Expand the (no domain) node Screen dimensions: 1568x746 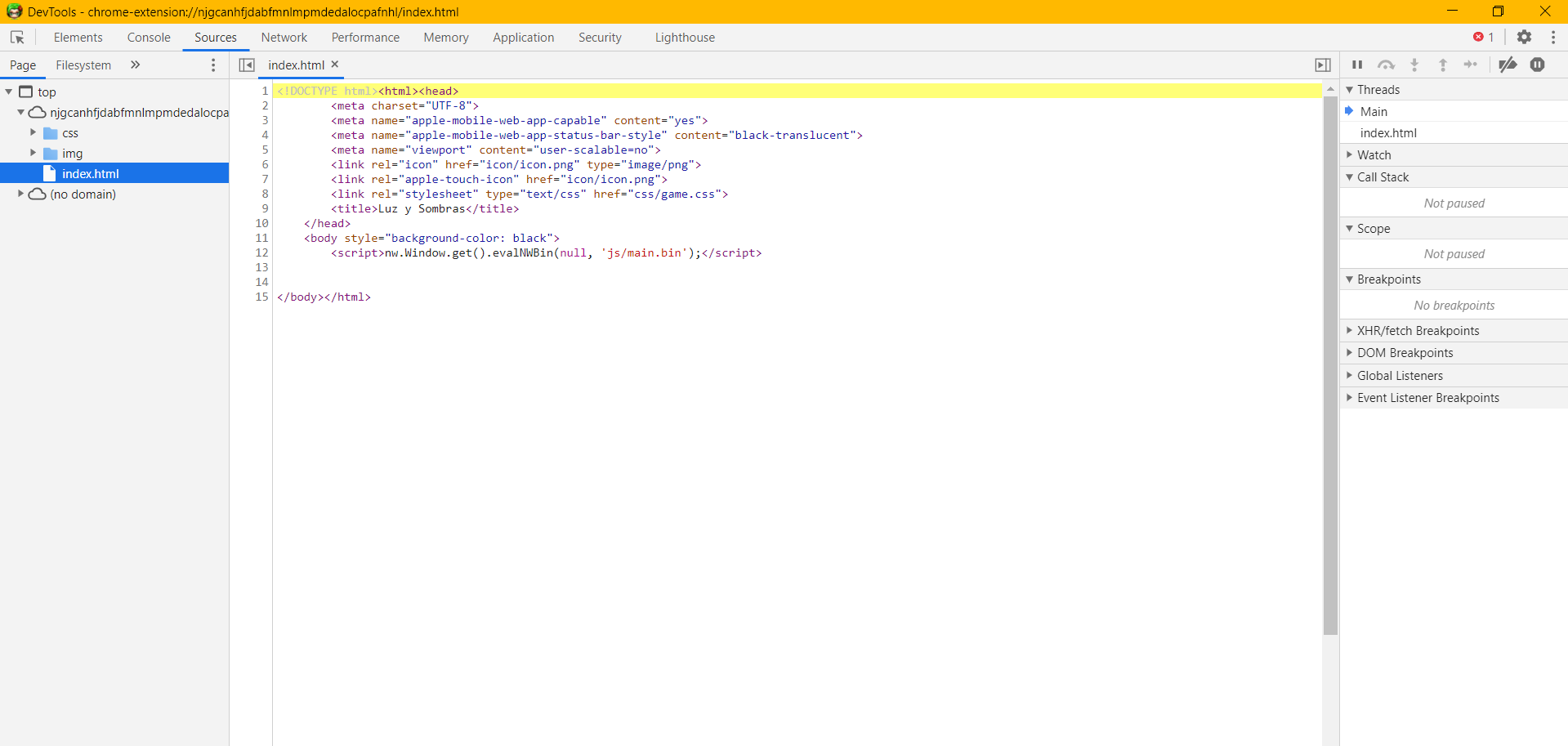pos(20,194)
